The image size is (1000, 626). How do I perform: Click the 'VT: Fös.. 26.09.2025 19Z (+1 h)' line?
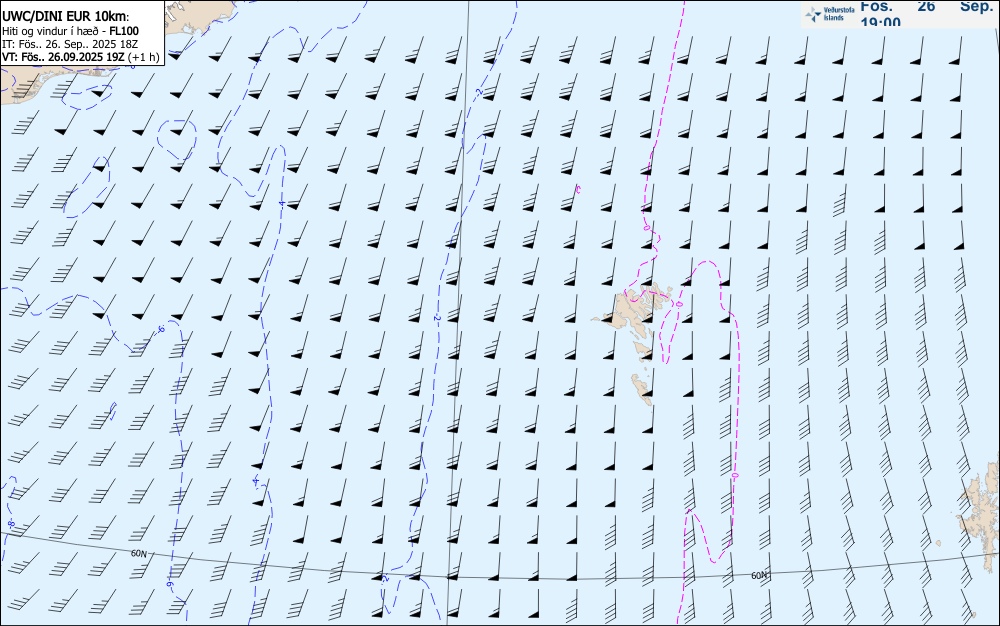pyautogui.click(x=80, y=57)
